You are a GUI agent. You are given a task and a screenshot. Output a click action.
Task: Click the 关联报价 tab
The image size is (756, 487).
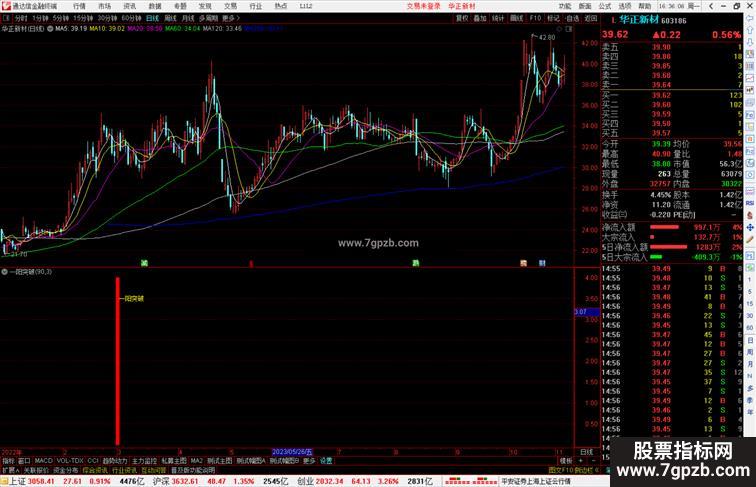pos(36,470)
